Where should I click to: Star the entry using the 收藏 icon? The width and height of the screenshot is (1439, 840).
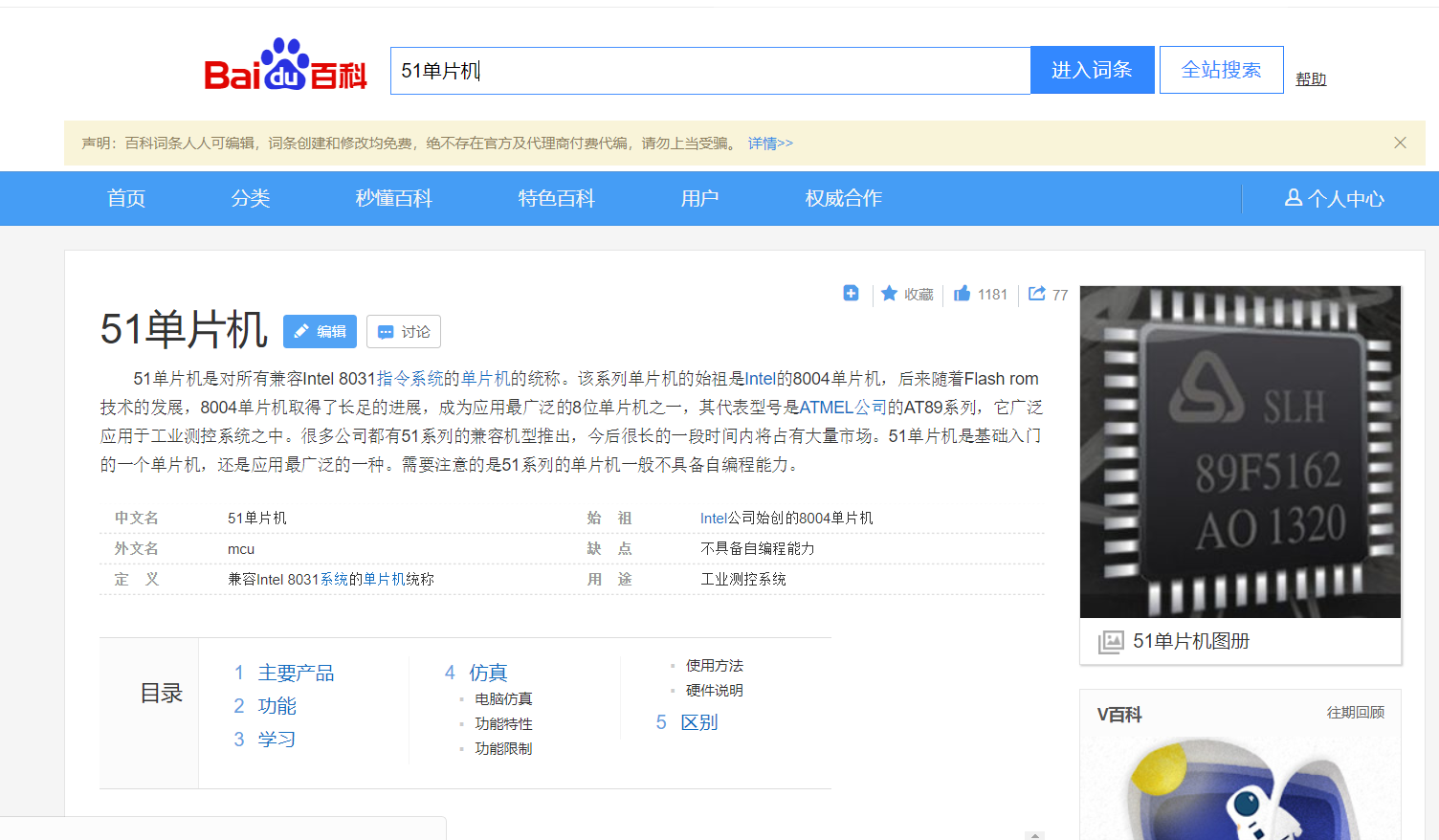click(906, 294)
